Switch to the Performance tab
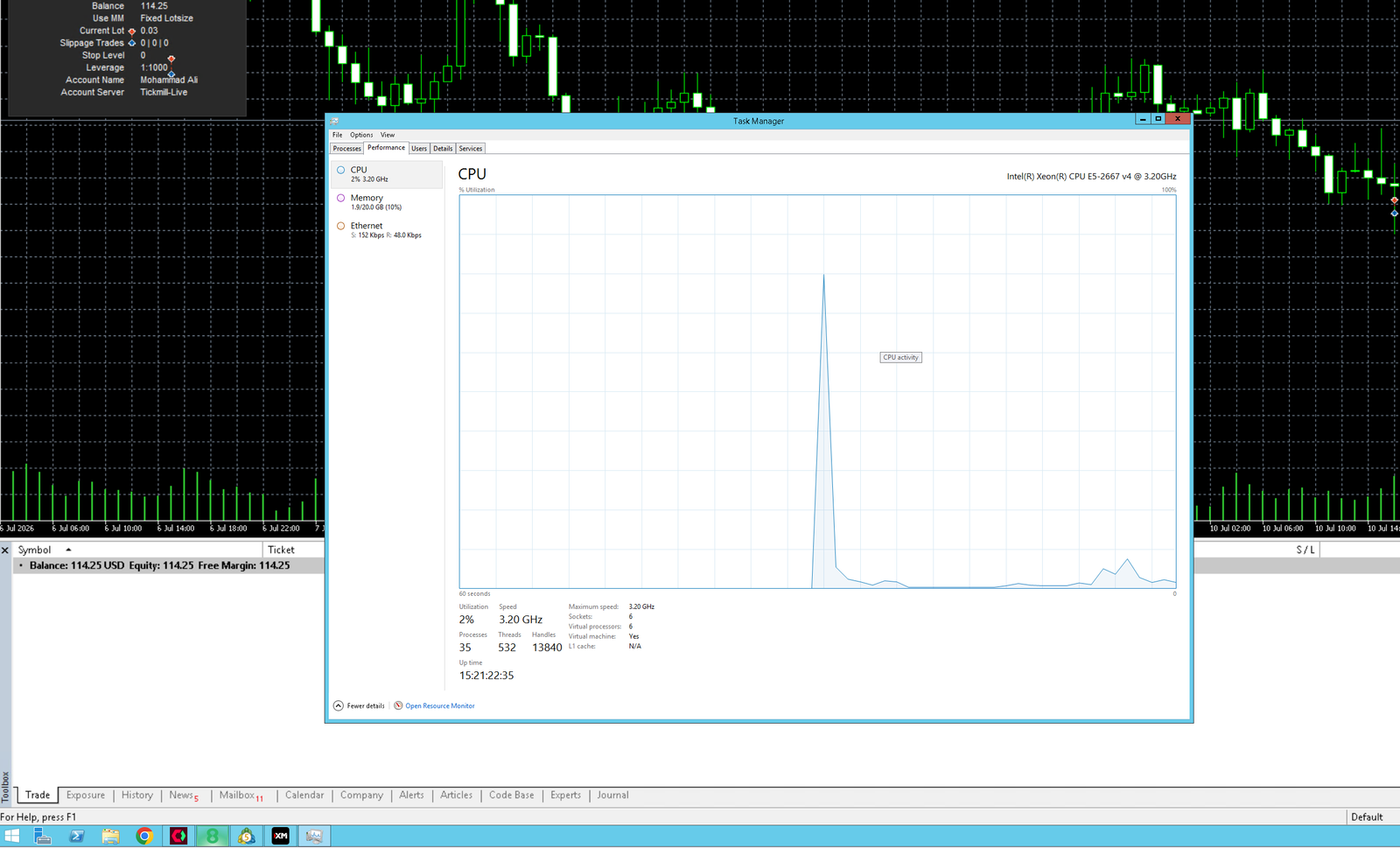Screen dimensions: 1400x848 coord(386,148)
